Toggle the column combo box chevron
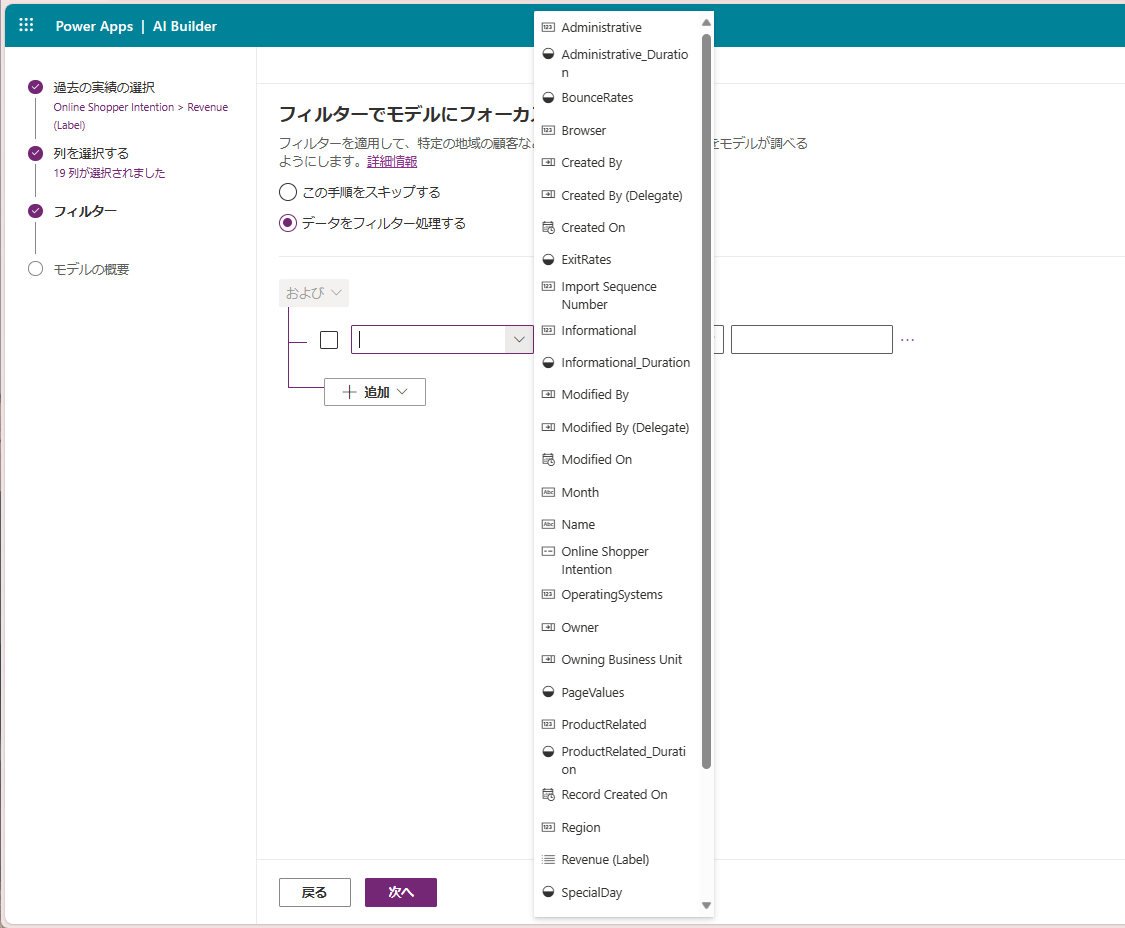 [x=519, y=339]
